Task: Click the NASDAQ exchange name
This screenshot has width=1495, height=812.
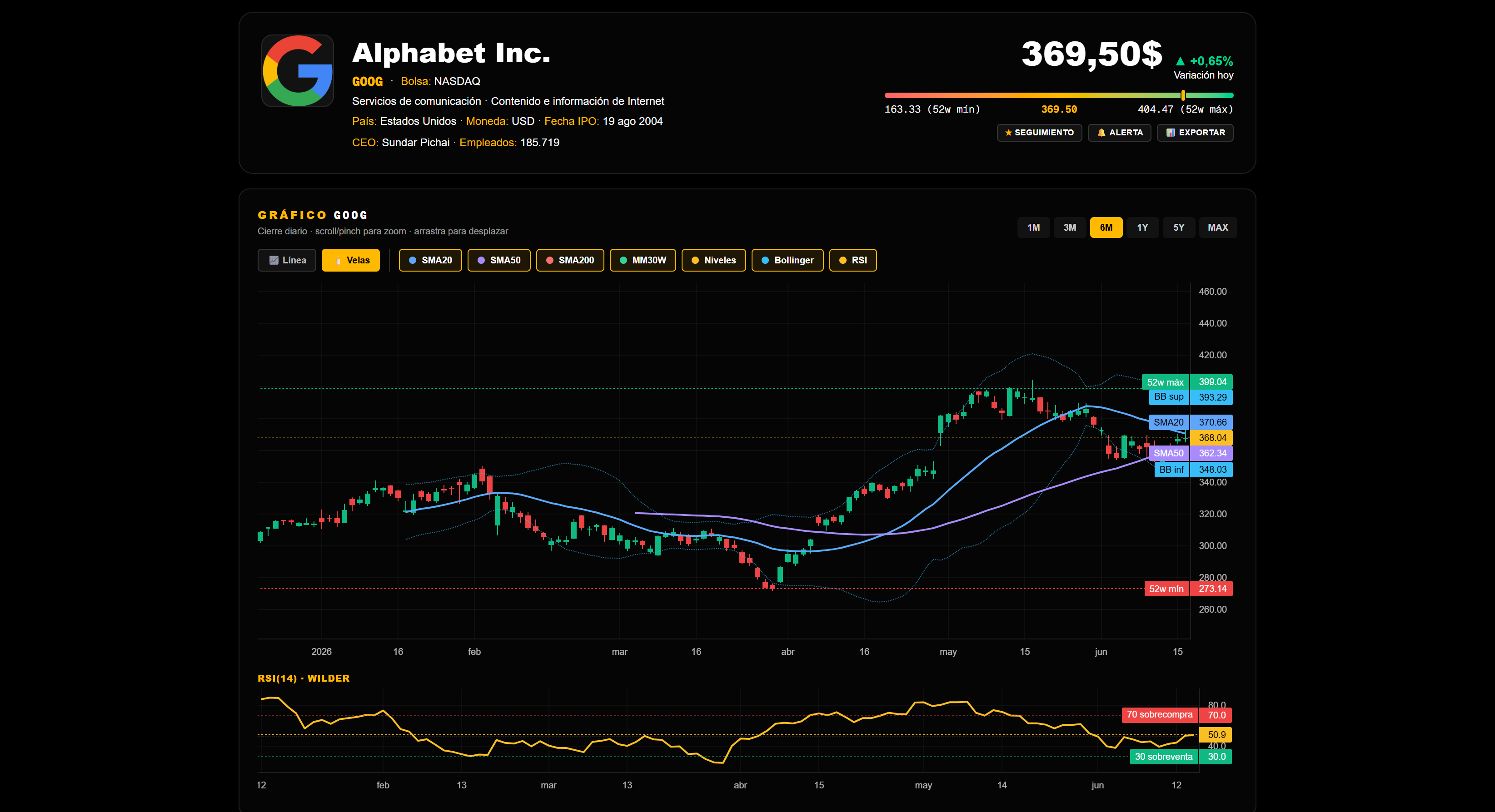Action: [457, 82]
